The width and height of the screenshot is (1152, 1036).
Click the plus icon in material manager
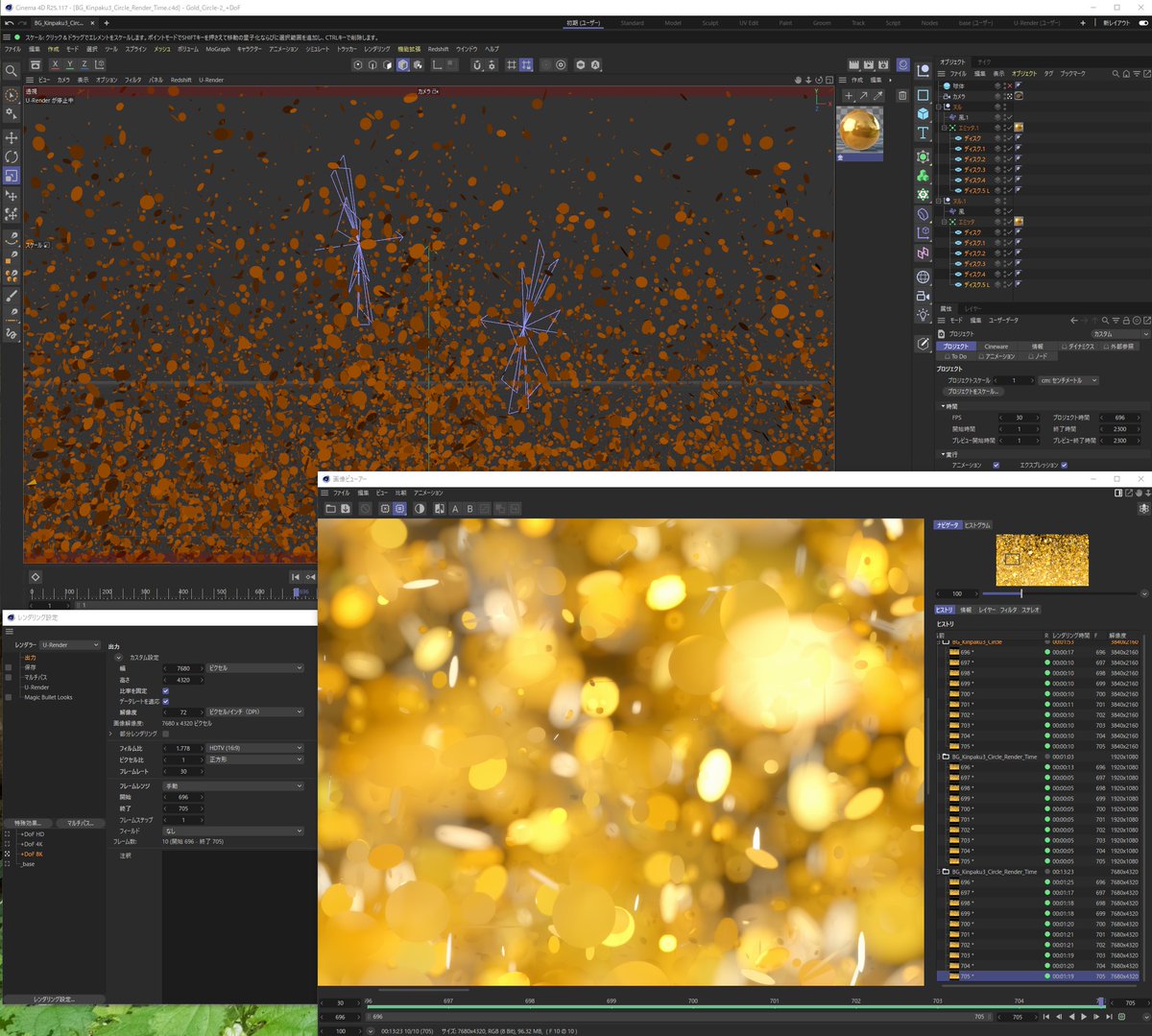pos(849,95)
